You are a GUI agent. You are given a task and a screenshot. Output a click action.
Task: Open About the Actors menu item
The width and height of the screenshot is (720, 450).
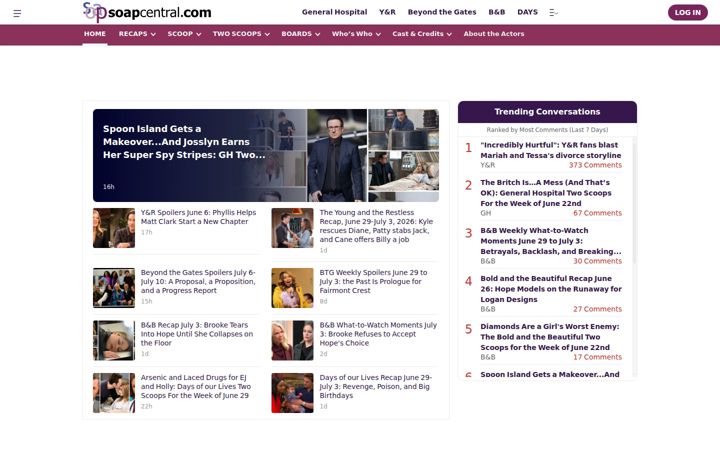pos(494,34)
